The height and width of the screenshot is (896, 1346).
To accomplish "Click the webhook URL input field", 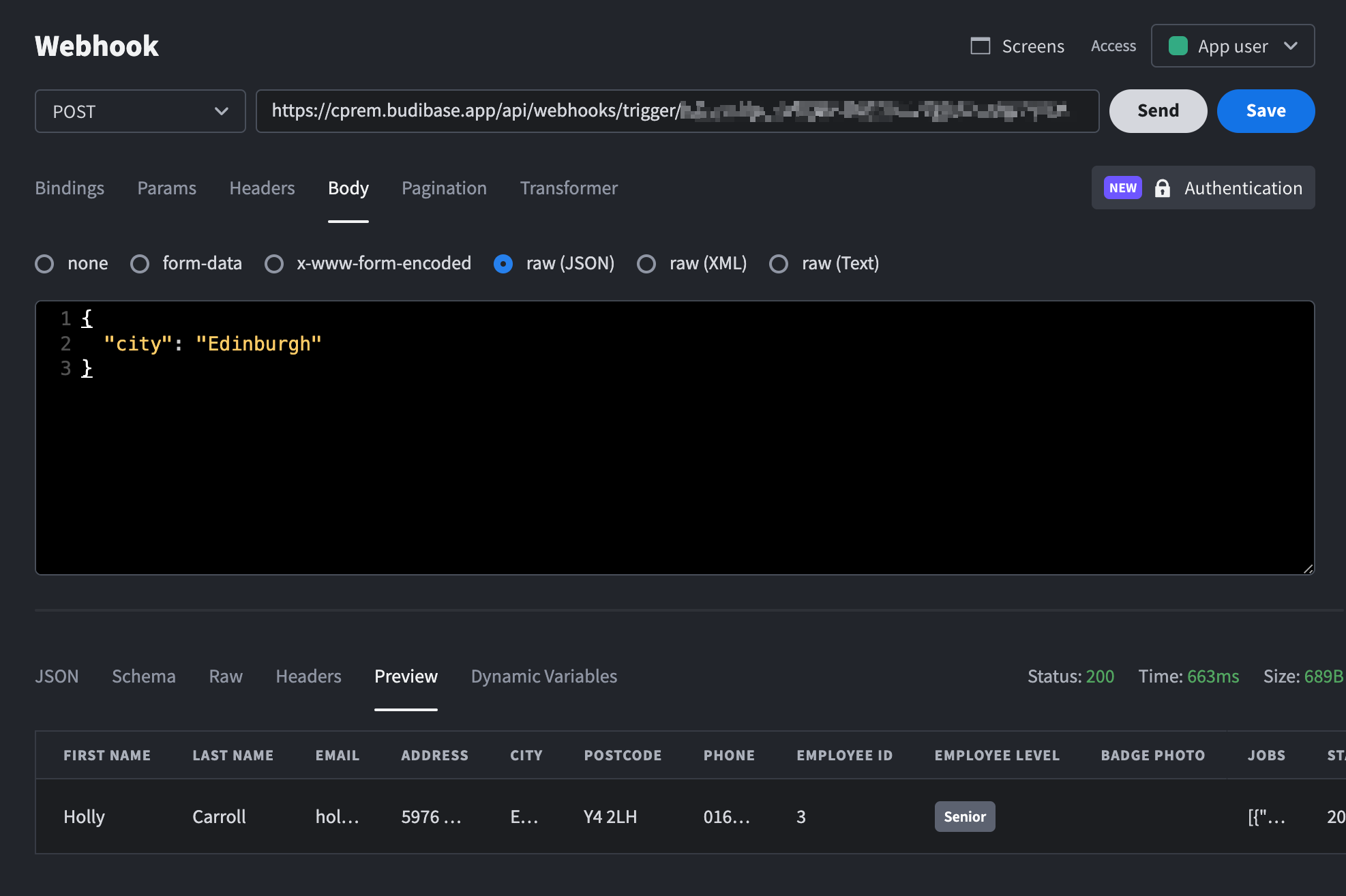I will (676, 111).
